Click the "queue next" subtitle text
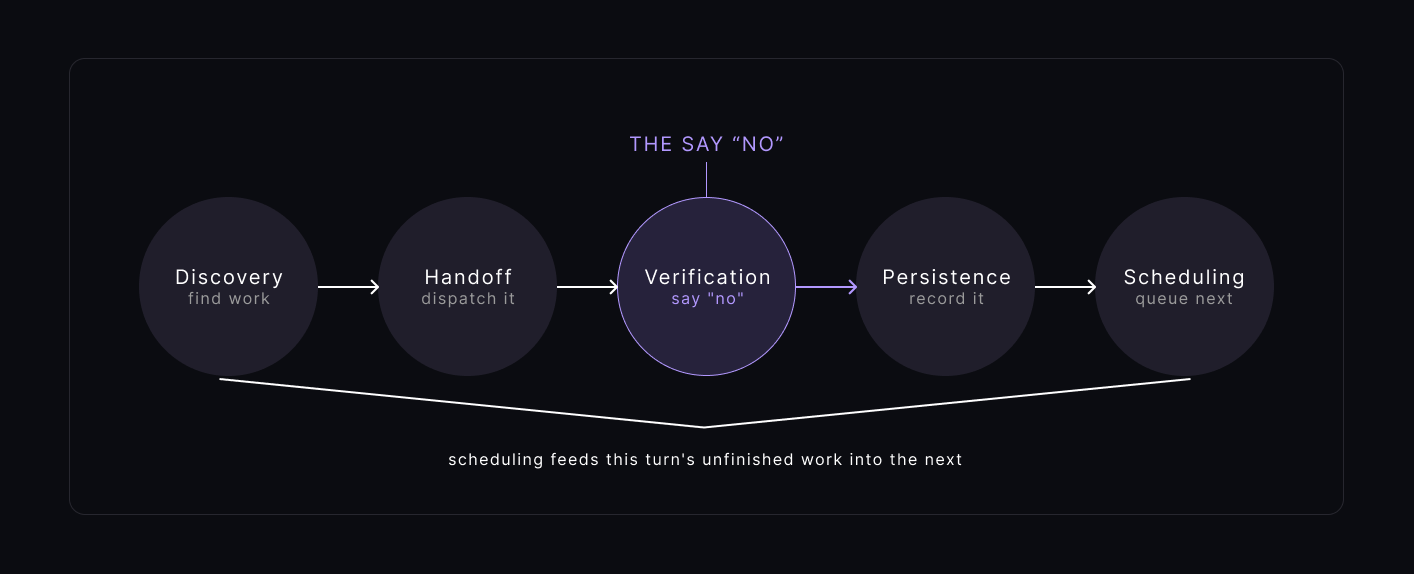The width and height of the screenshot is (1414, 574). (x=1184, y=299)
